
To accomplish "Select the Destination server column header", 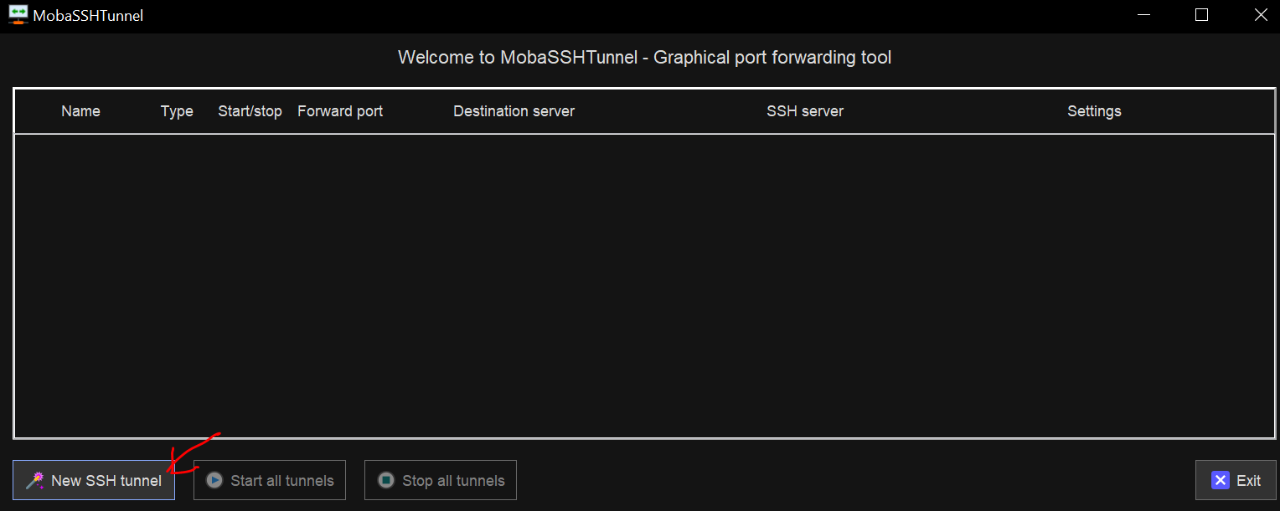I will 514,111.
